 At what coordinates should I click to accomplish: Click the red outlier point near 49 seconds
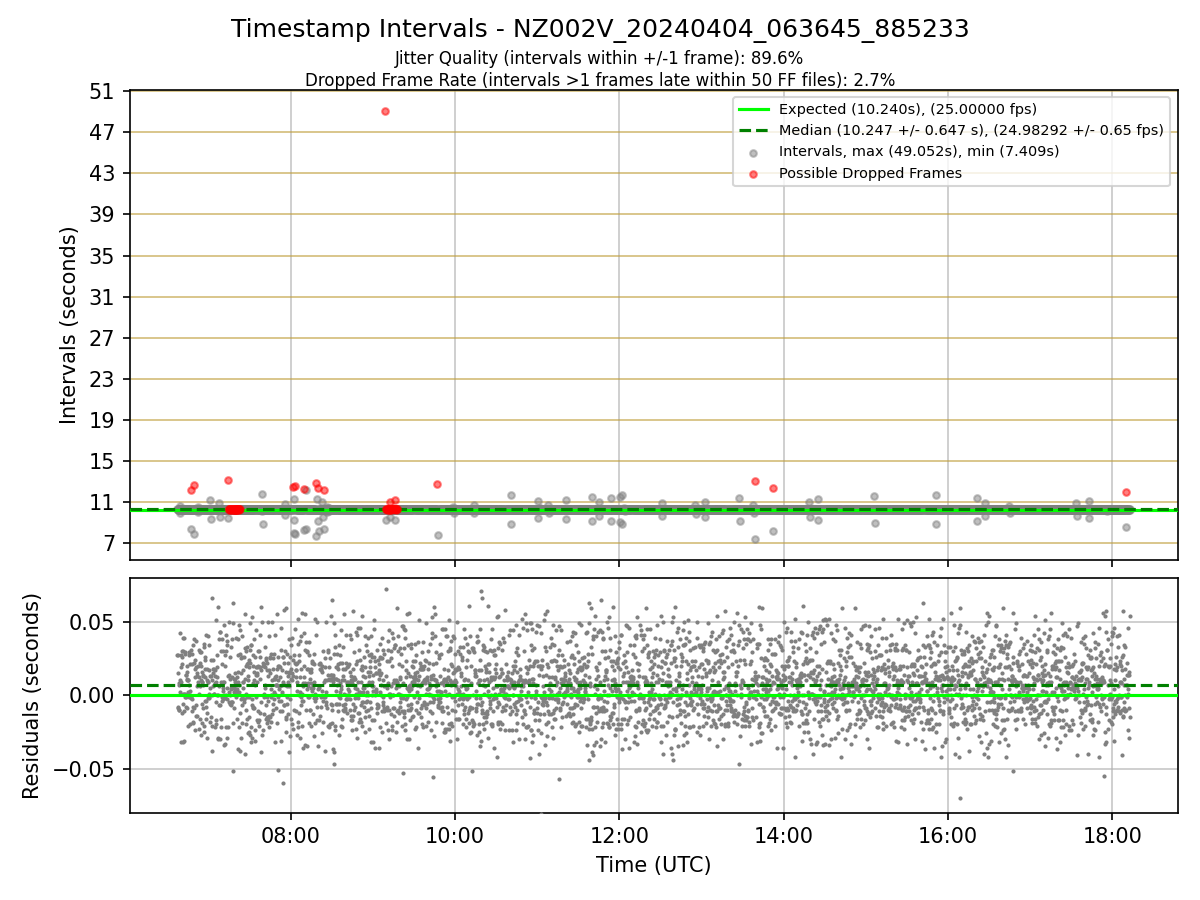(385, 111)
